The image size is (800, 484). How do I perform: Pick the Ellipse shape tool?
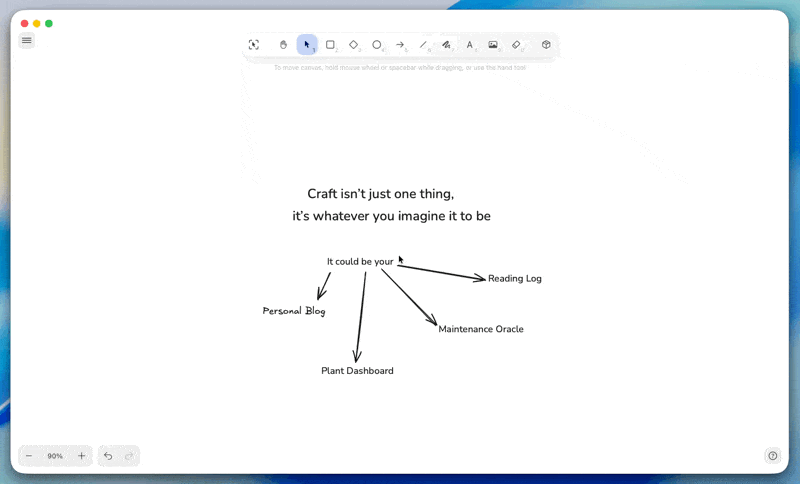click(377, 45)
